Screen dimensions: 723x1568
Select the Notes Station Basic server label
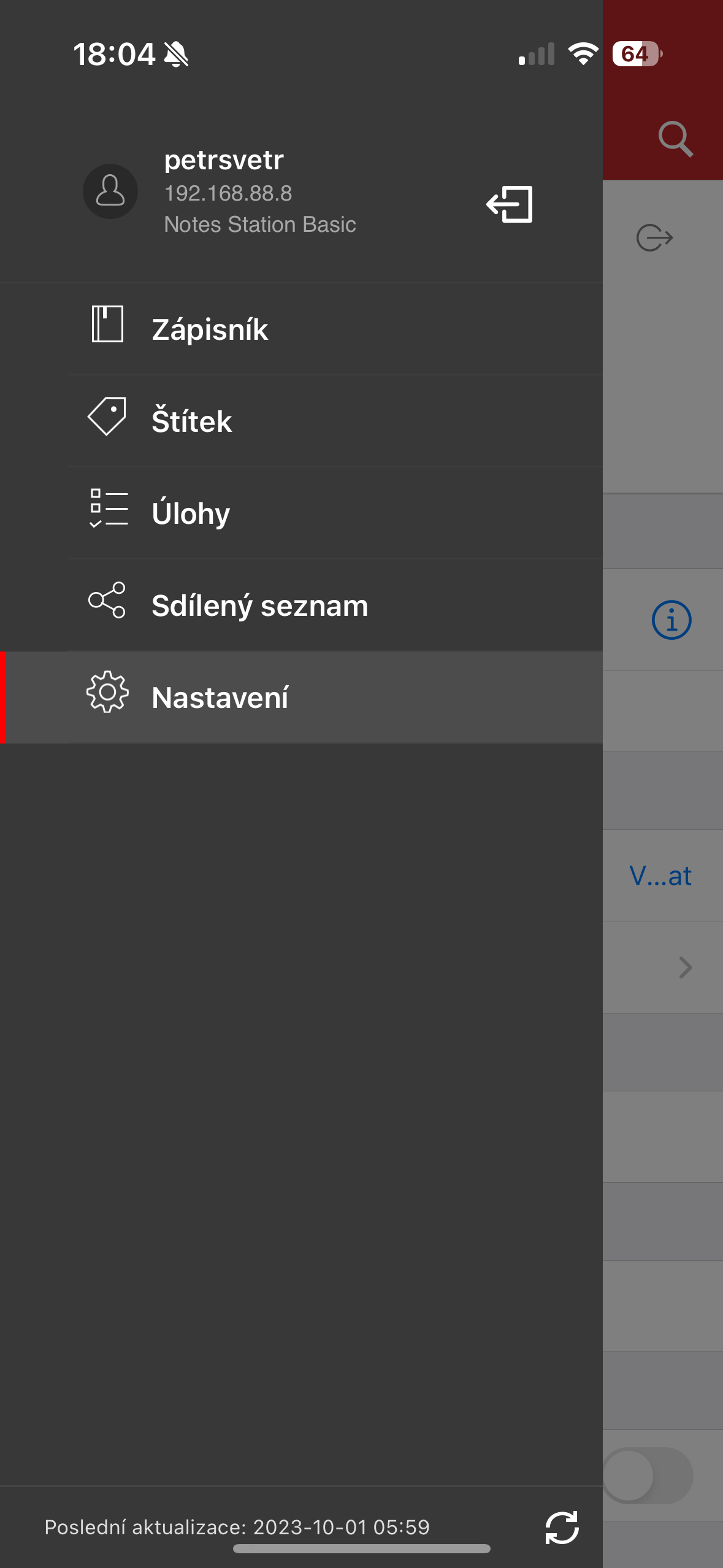pos(260,225)
